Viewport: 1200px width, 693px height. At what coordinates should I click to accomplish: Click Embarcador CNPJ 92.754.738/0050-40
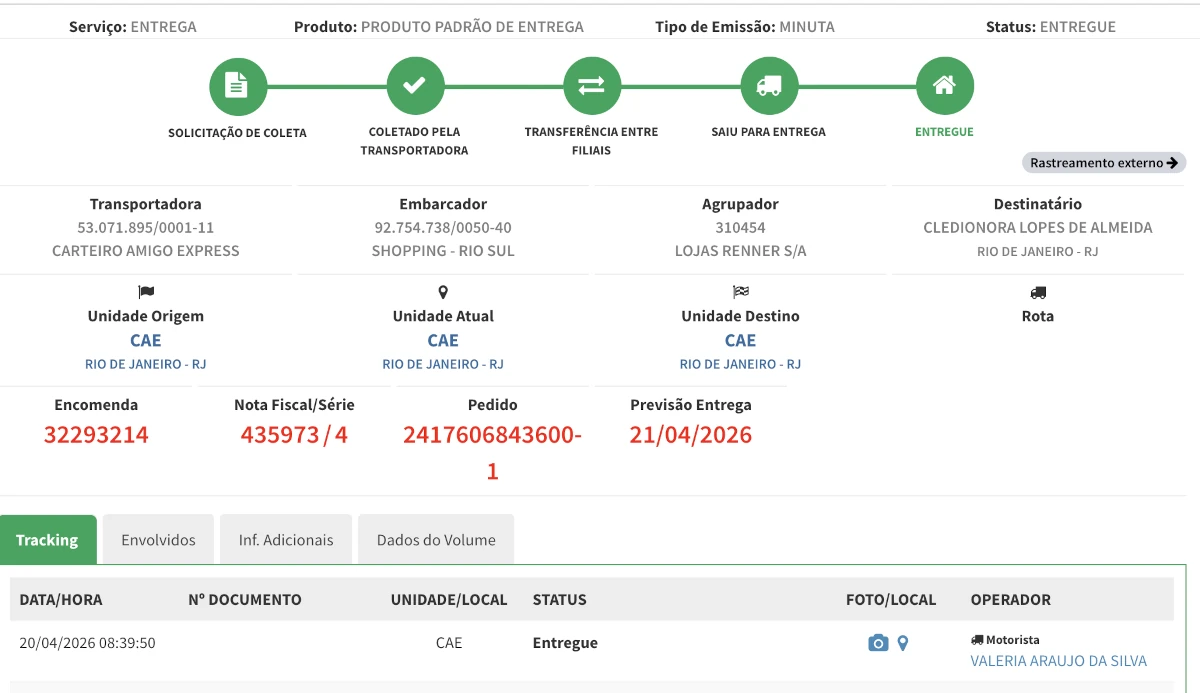coord(443,228)
